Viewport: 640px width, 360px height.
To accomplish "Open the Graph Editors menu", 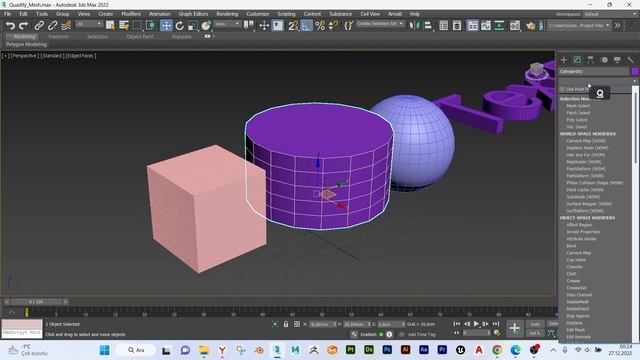I will [x=193, y=14].
